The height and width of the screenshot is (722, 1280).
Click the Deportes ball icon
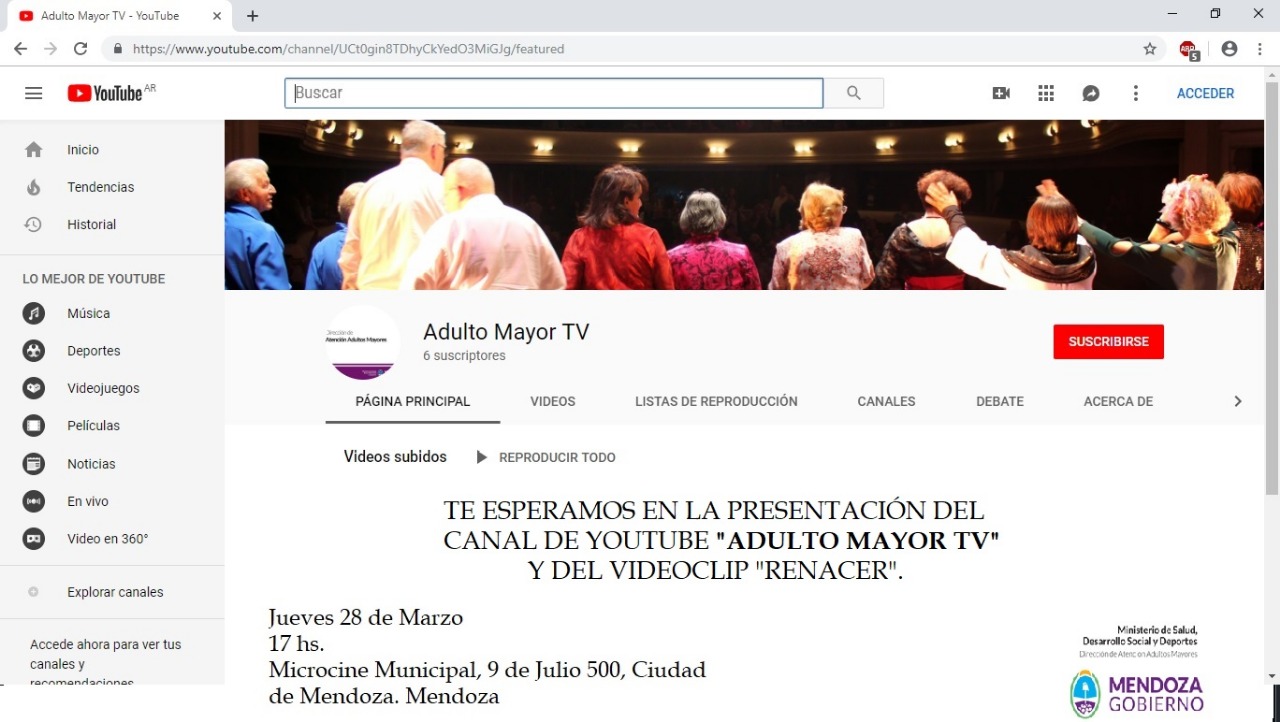[x=34, y=351]
